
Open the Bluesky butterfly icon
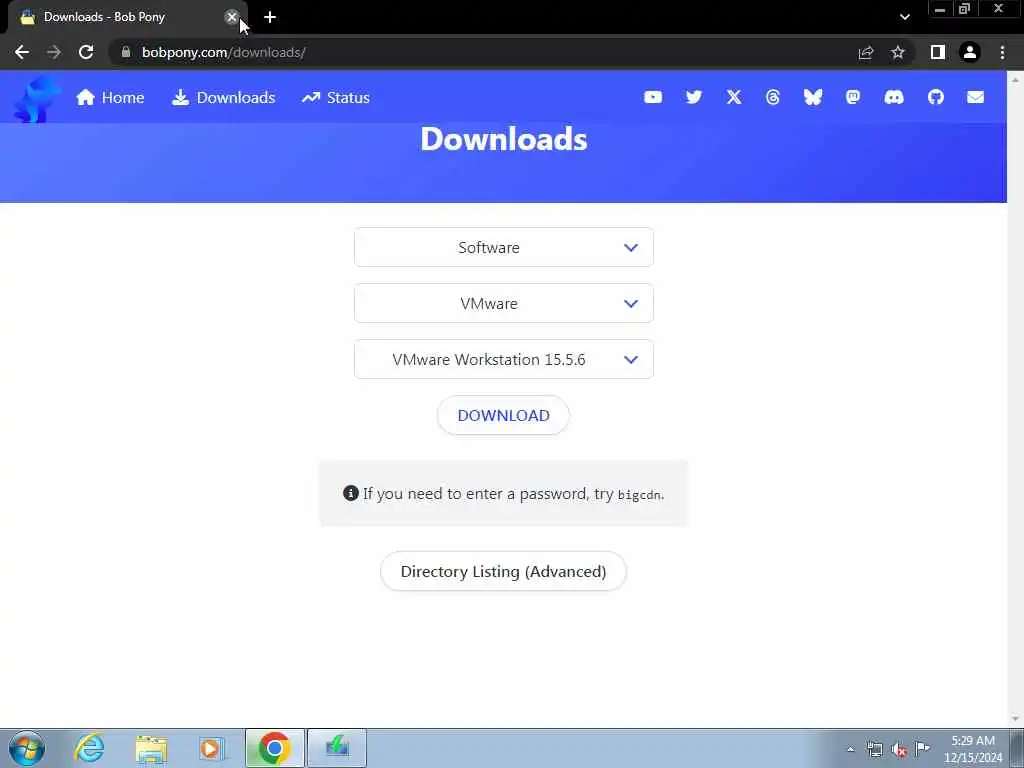[x=812, y=97]
